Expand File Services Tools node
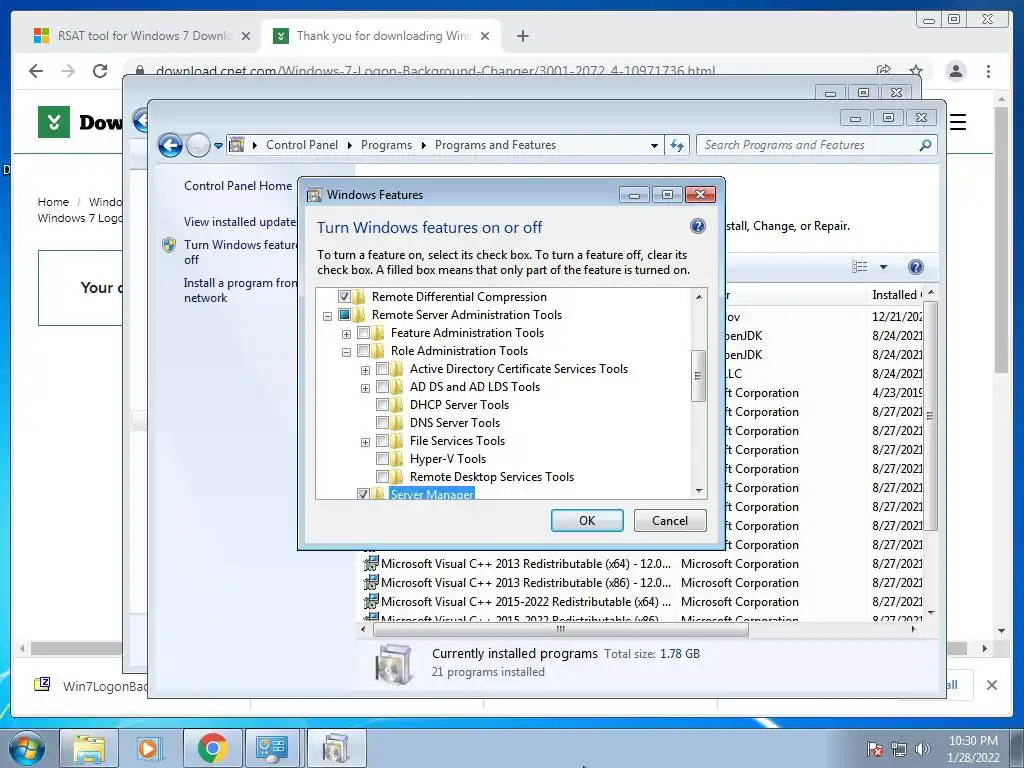The image size is (1024, 768). coord(365,442)
